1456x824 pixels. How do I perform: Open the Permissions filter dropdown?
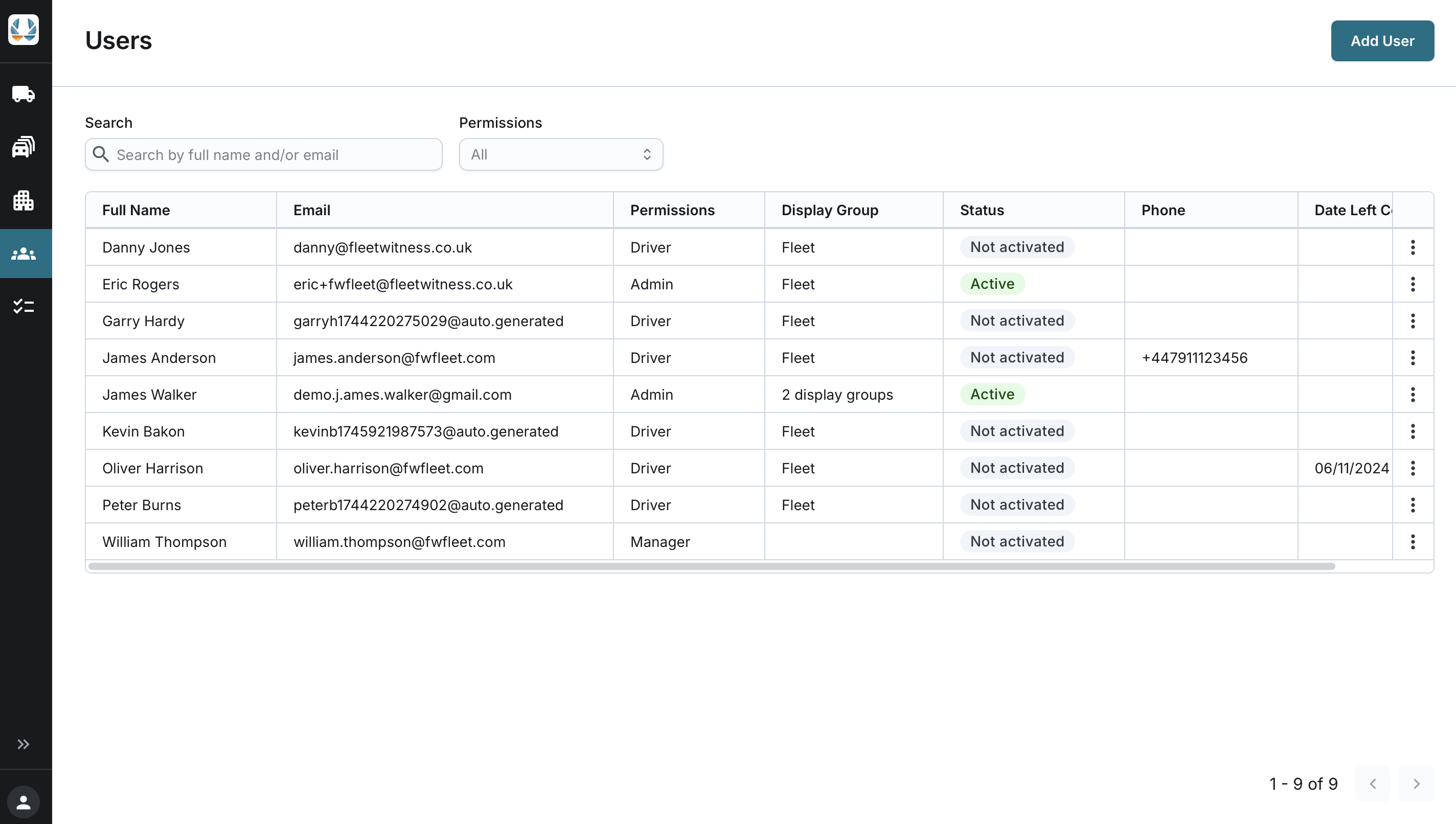pyautogui.click(x=560, y=154)
